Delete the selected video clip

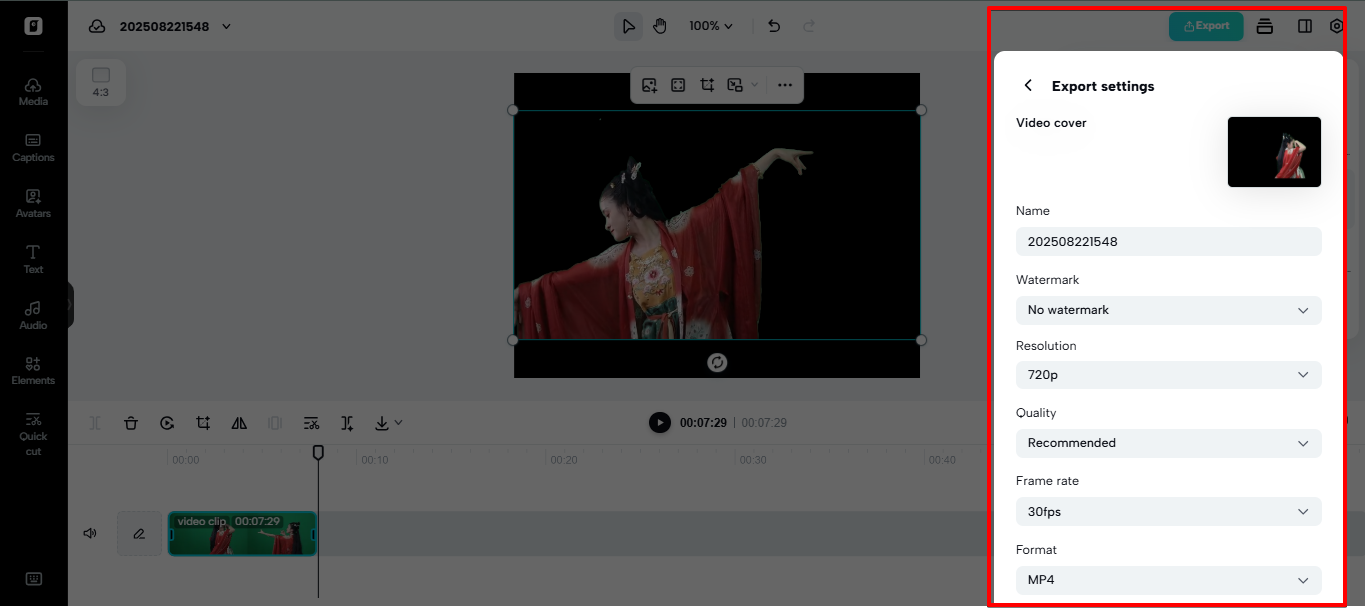click(x=131, y=423)
